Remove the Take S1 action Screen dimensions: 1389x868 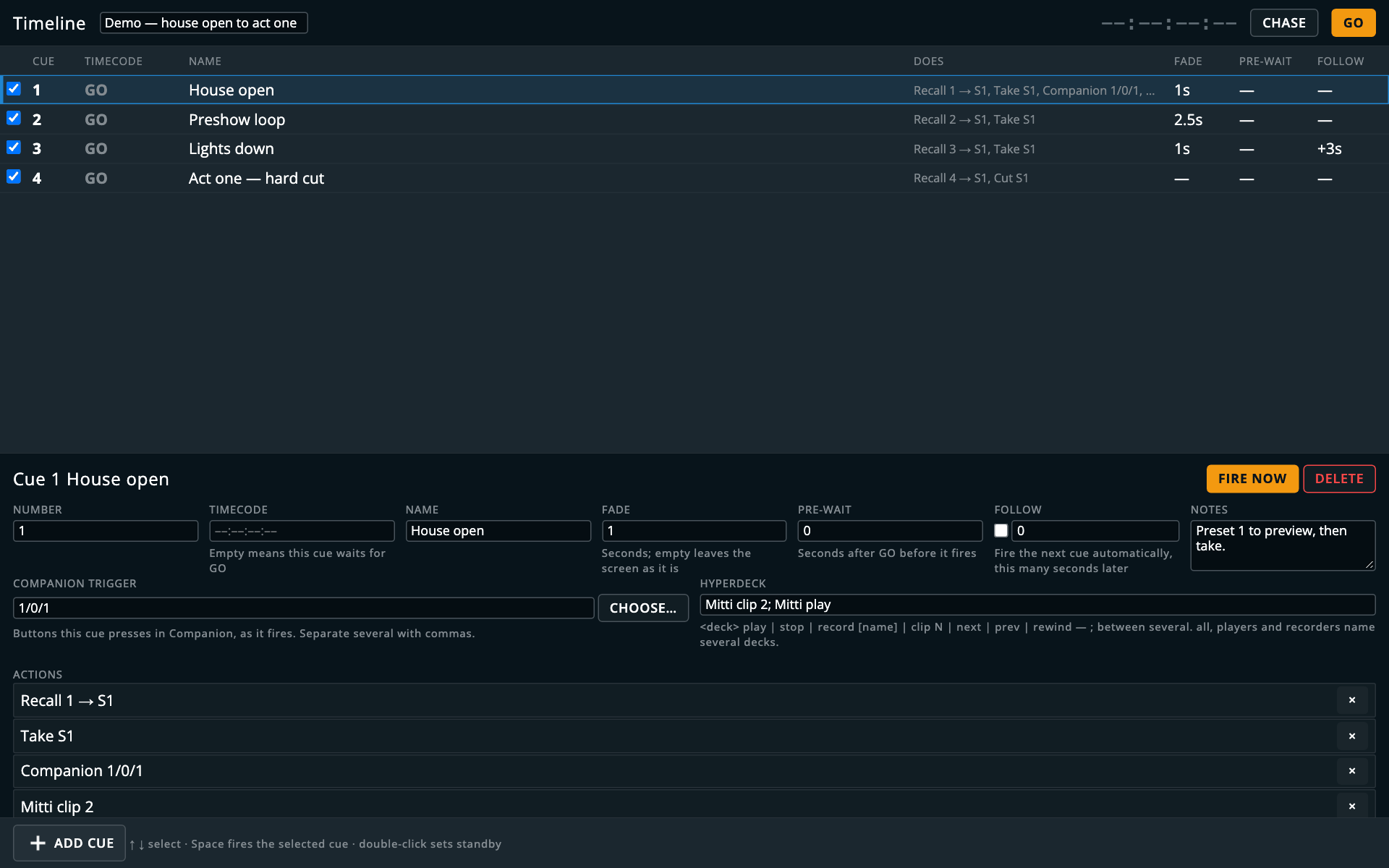point(1351,736)
